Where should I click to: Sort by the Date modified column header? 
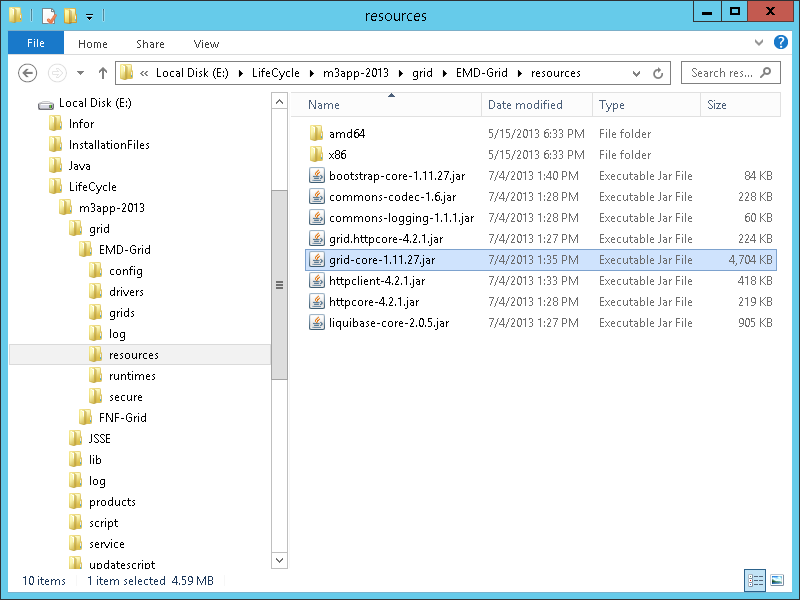[x=525, y=105]
